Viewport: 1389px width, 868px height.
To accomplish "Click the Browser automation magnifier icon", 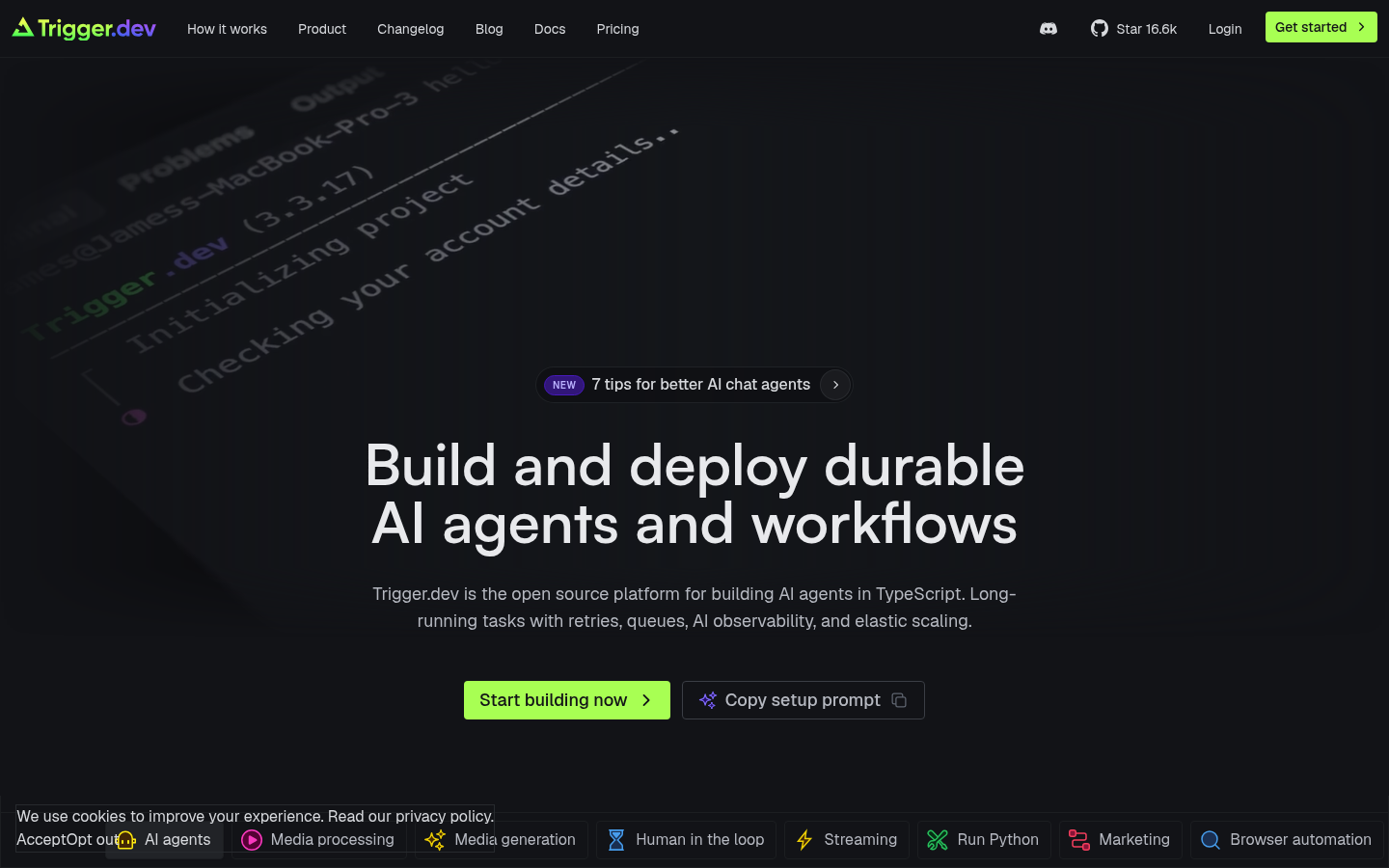I will pyautogui.click(x=1211, y=840).
